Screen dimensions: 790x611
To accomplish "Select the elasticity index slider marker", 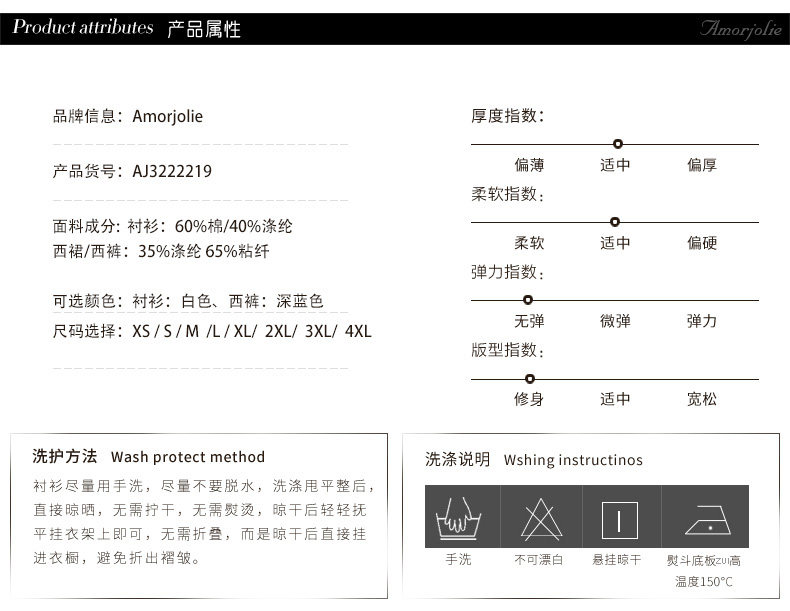I will coord(528,300).
